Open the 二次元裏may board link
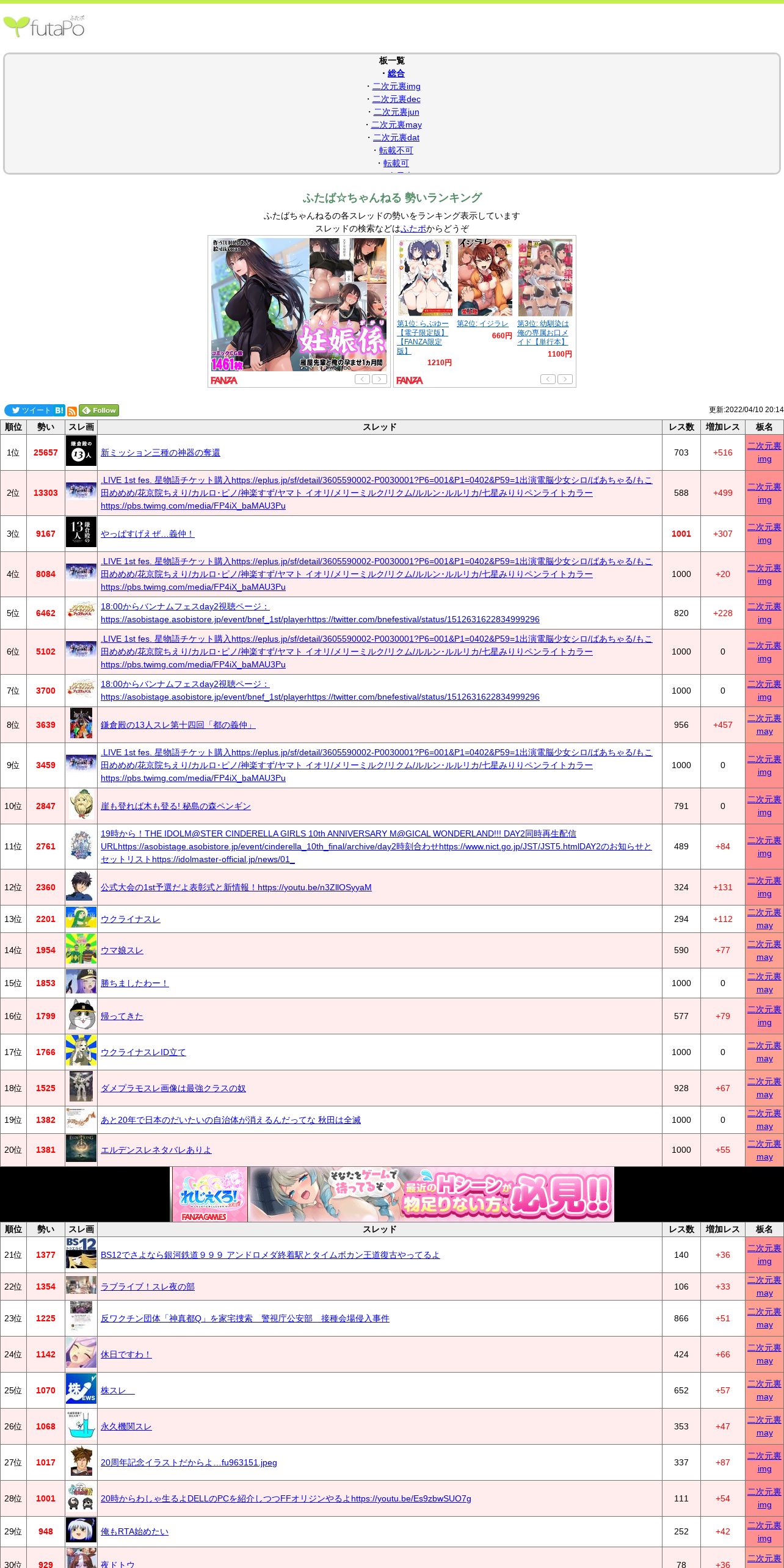 coord(396,125)
